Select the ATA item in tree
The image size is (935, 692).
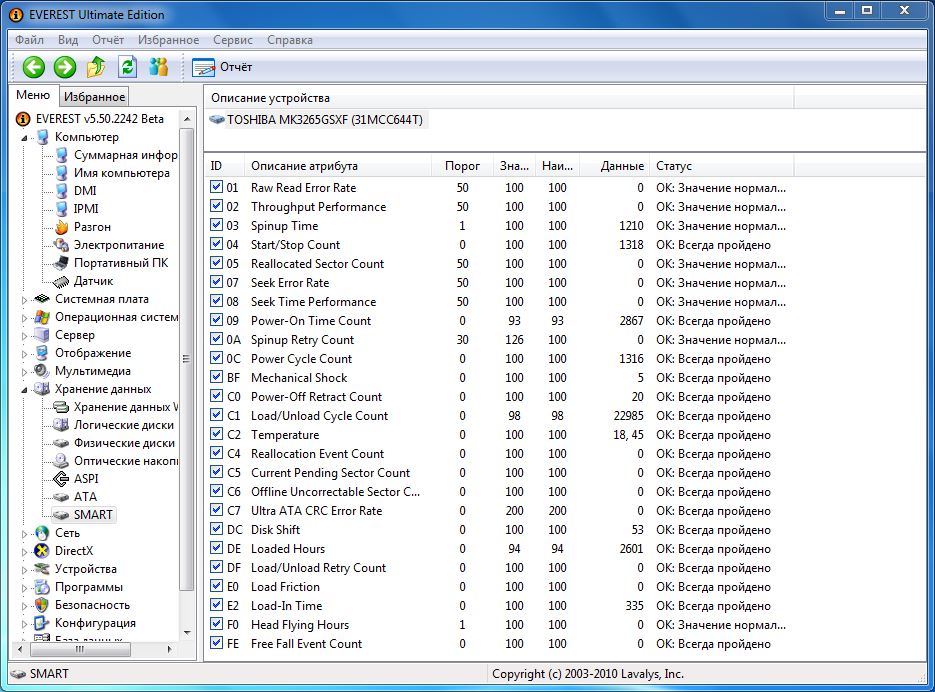(85, 497)
